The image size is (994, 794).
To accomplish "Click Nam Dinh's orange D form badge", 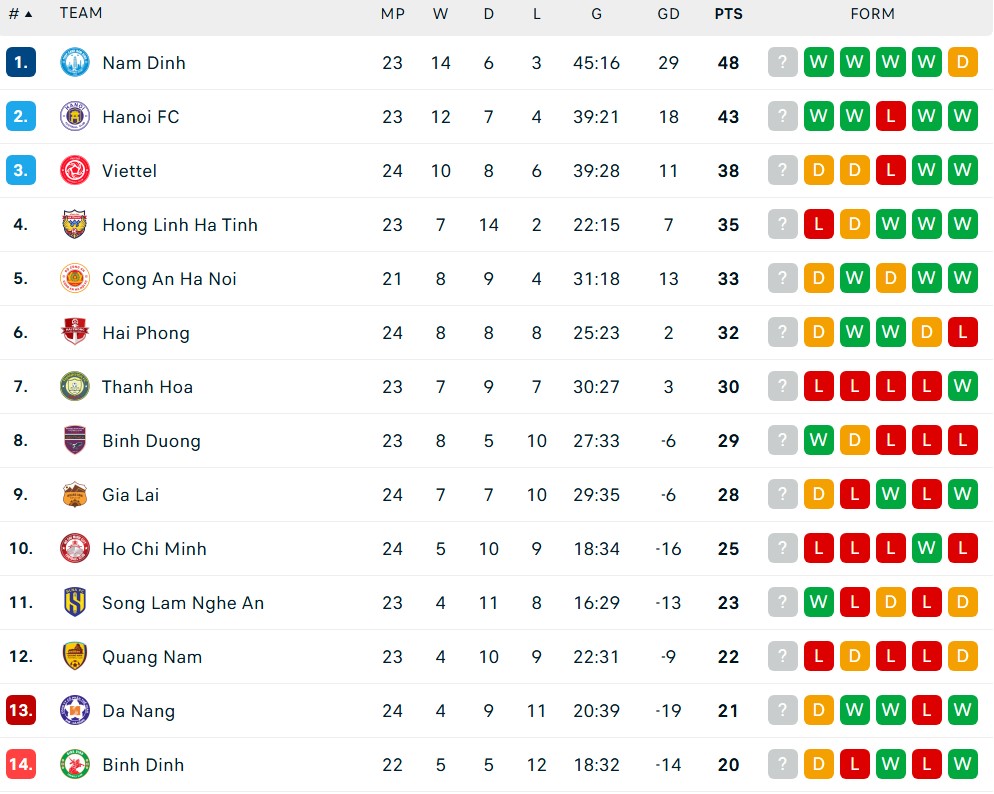I will point(963,62).
